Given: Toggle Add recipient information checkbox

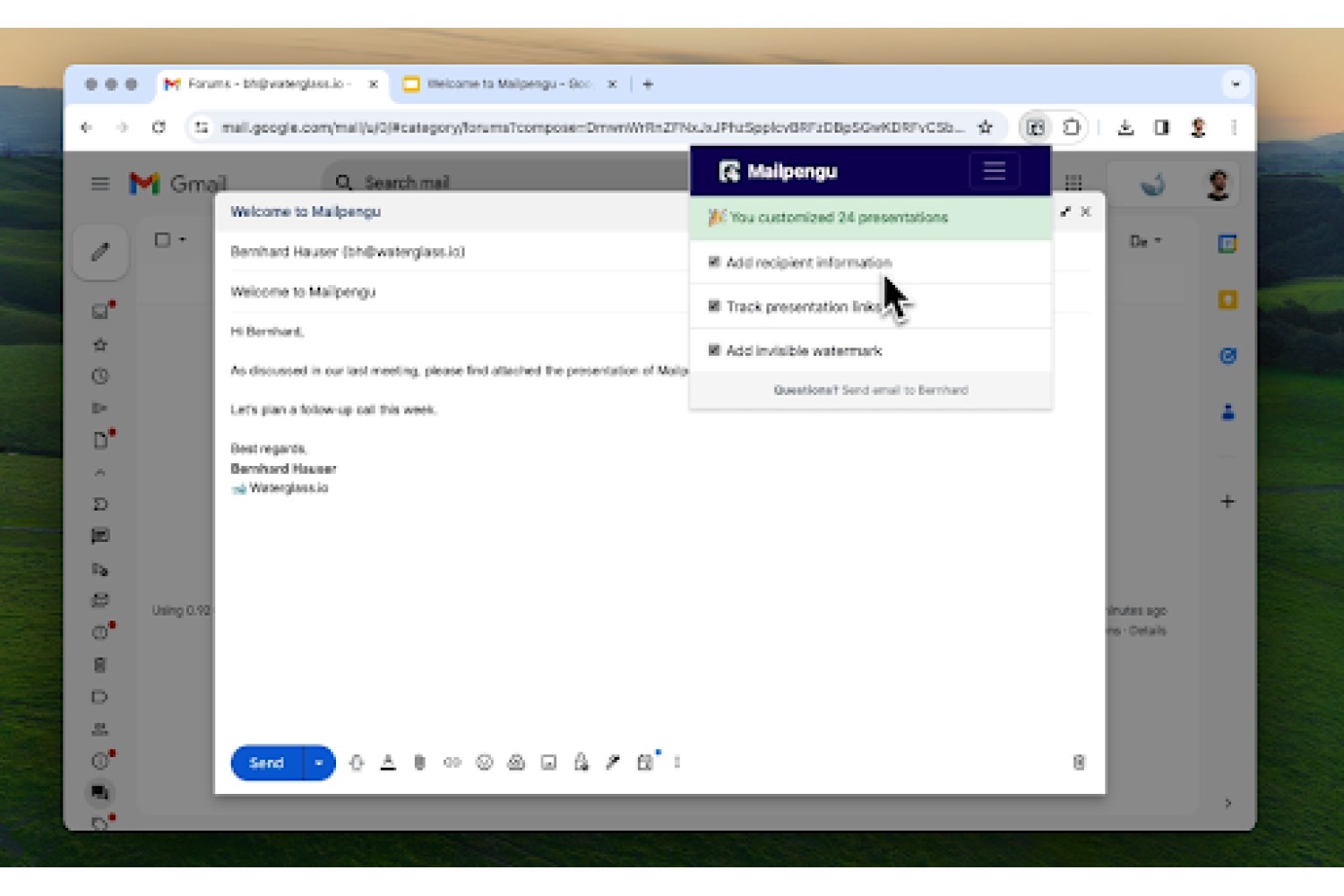Looking at the screenshot, I should click(x=714, y=262).
